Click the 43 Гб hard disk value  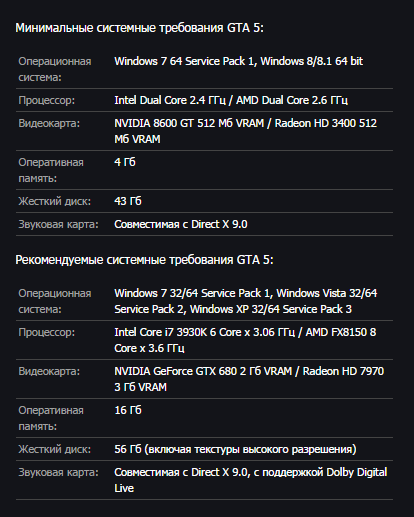point(128,201)
